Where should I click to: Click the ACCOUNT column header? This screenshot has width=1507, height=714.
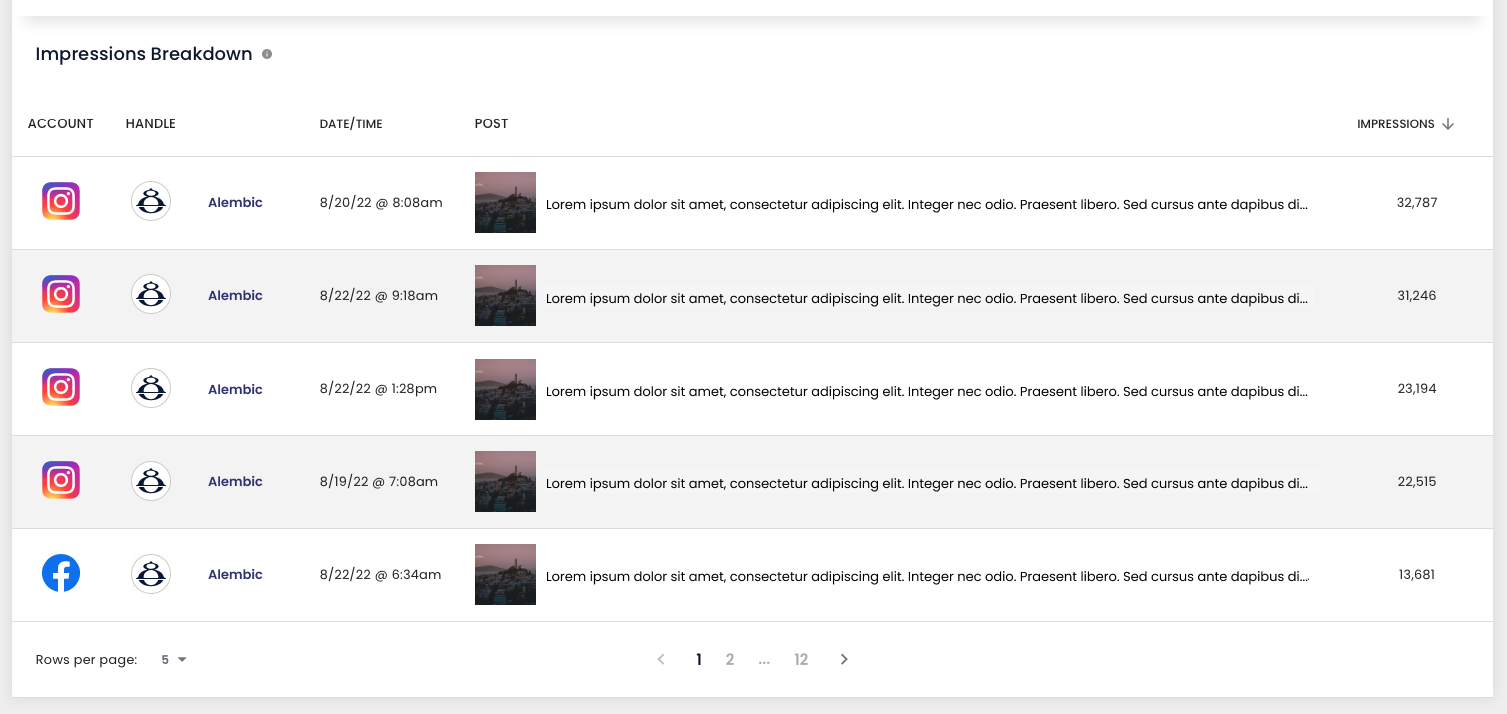point(61,124)
